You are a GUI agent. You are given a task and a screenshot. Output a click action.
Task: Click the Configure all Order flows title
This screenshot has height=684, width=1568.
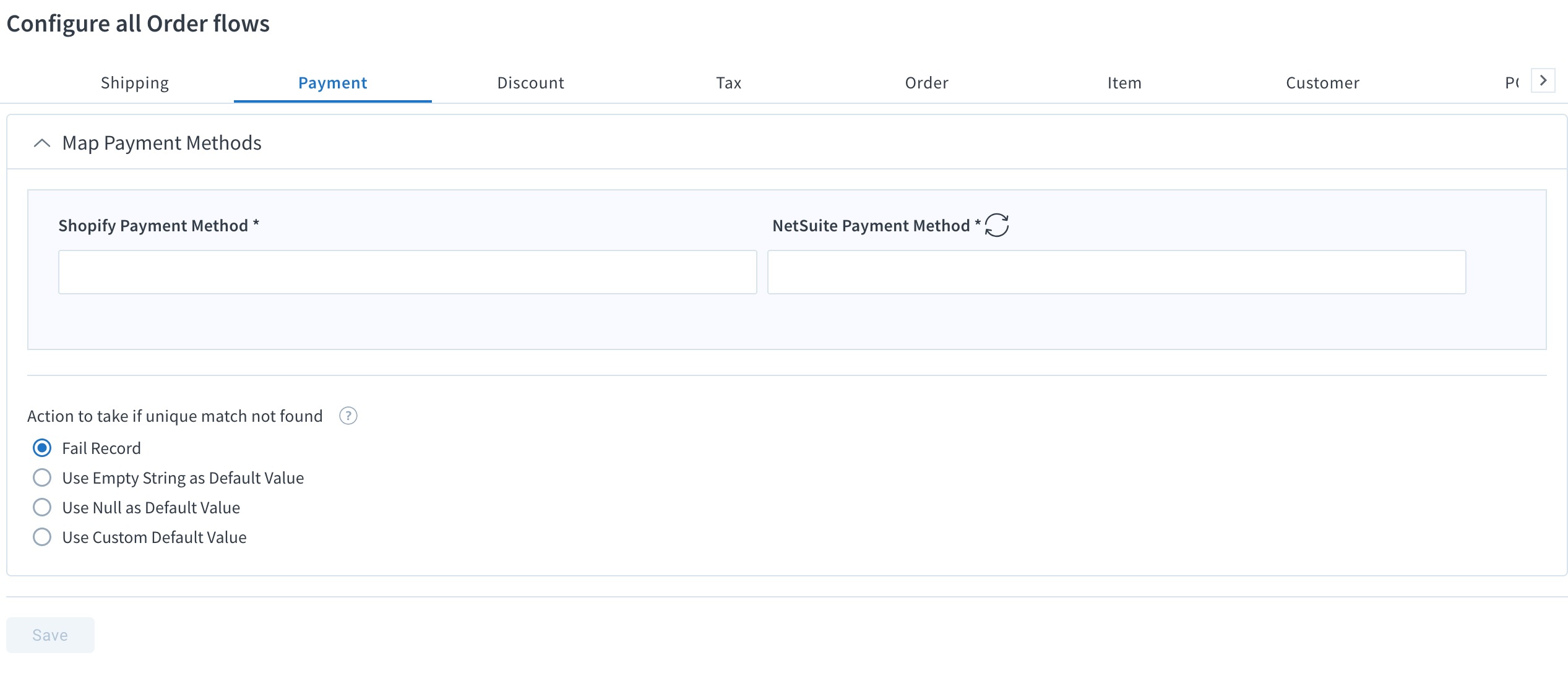(138, 24)
